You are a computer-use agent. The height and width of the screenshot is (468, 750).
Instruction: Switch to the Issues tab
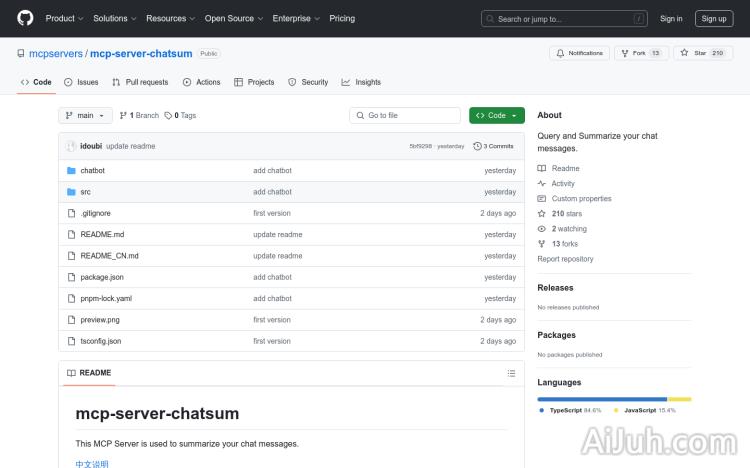coord(81,82)
